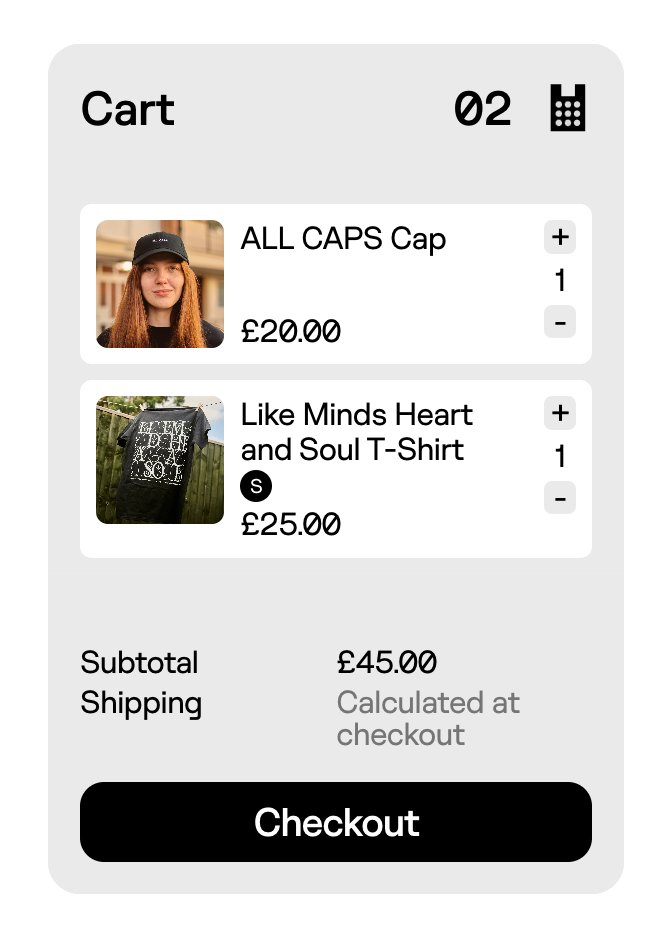Decrease ALL CAPS Cap quantity with minus
Screen dimensions: 672x940
pos(560,322)
